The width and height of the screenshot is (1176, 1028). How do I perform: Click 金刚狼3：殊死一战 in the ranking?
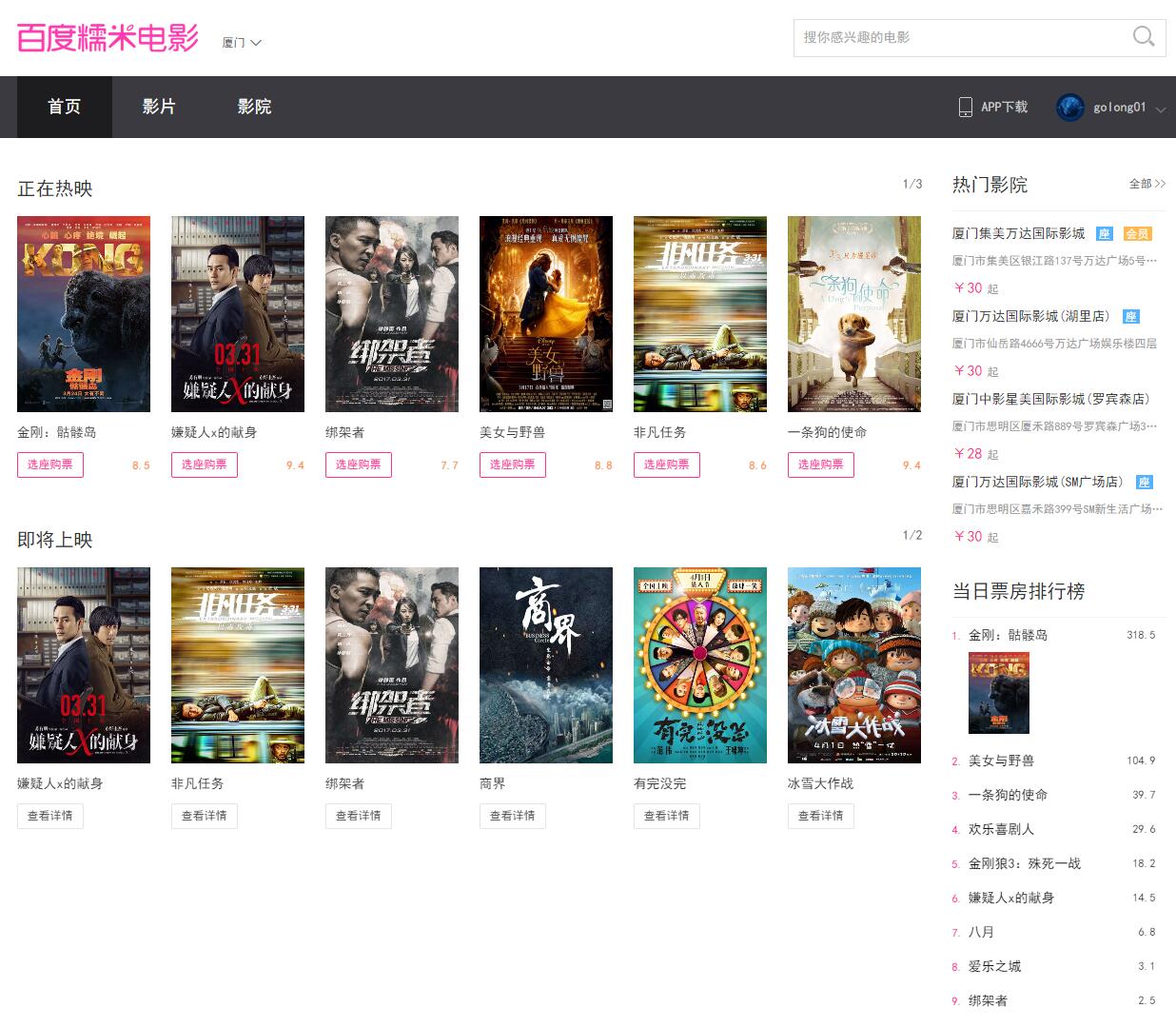(1025, 864)
